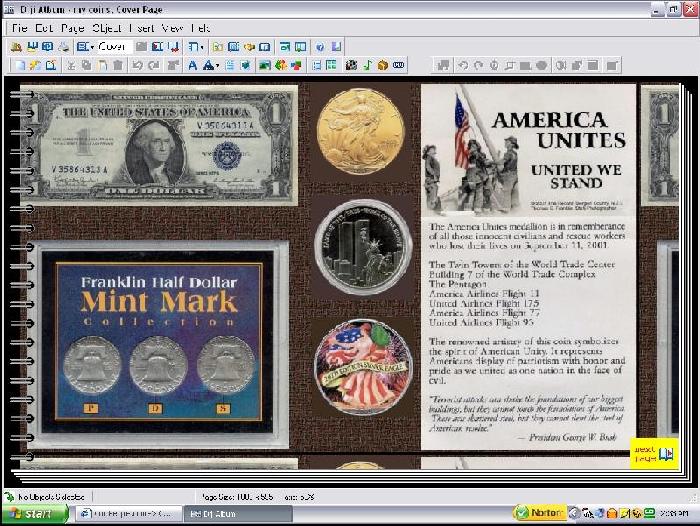The height and width of the screenshot is (526, 700).
Task: Select the America Unites leaflet image
Action: 529,267
